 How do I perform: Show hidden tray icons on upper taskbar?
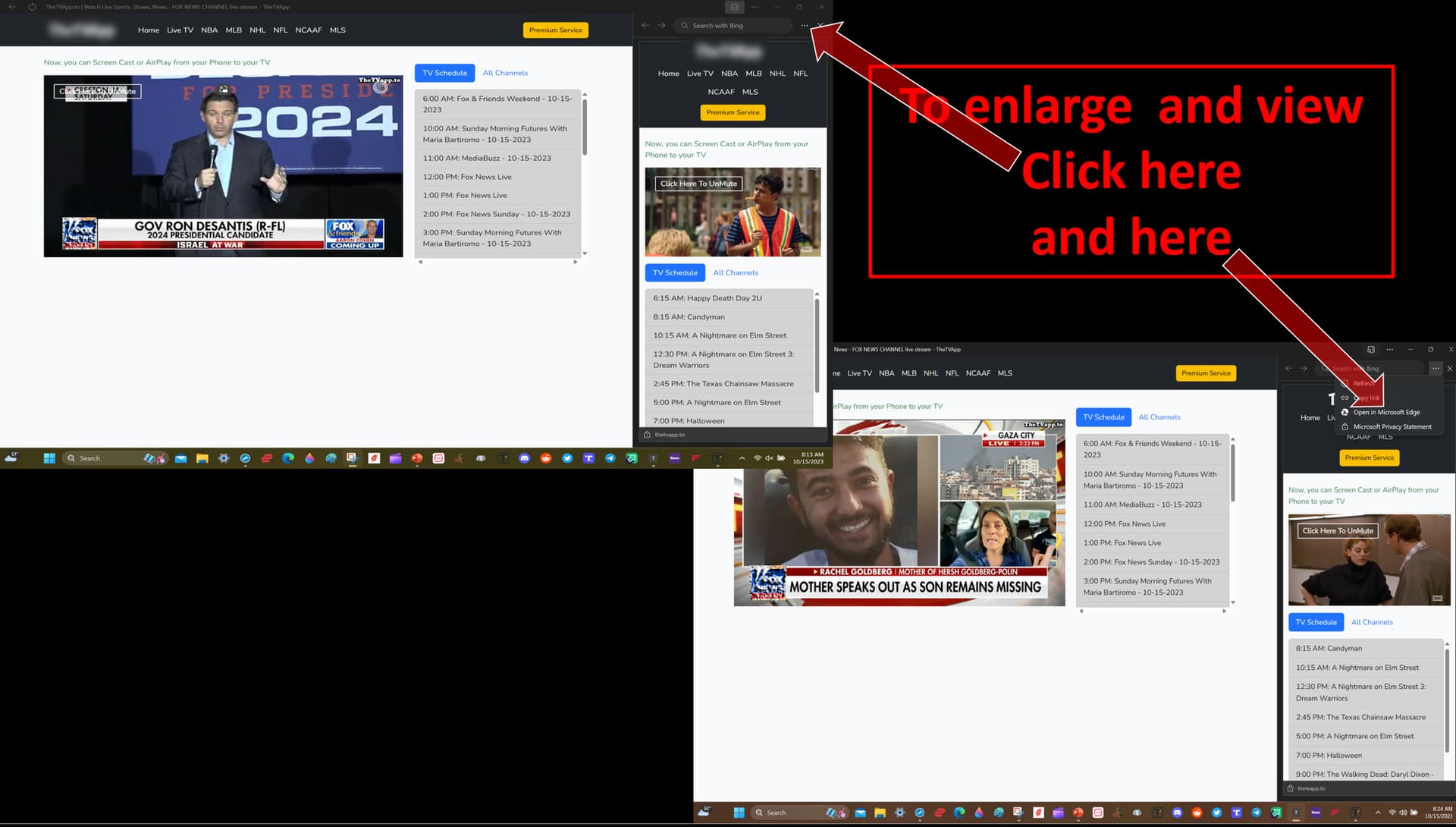741,458
